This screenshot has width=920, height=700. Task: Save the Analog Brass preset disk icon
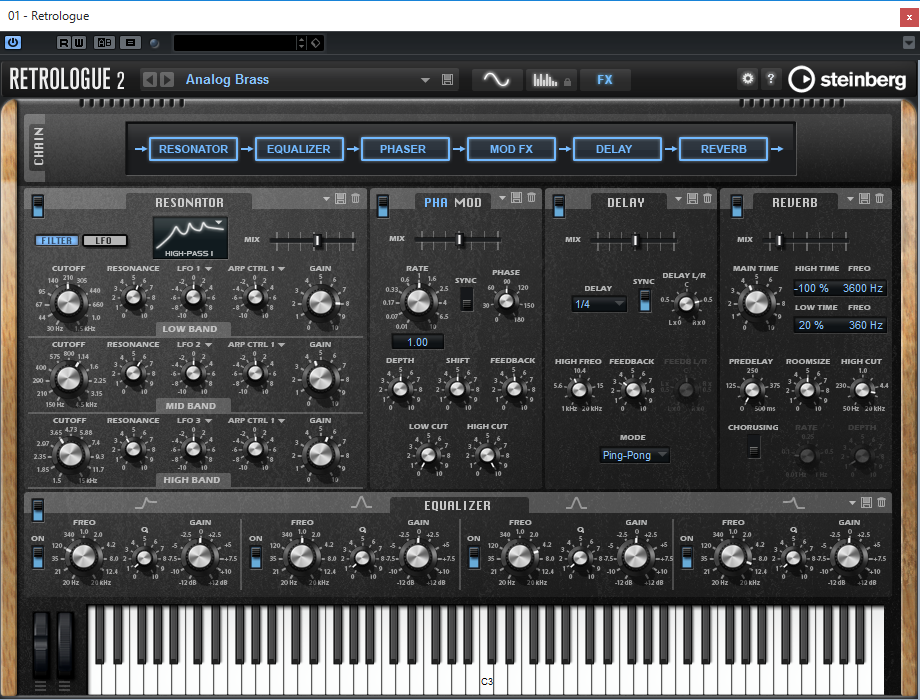coord(447,80)
